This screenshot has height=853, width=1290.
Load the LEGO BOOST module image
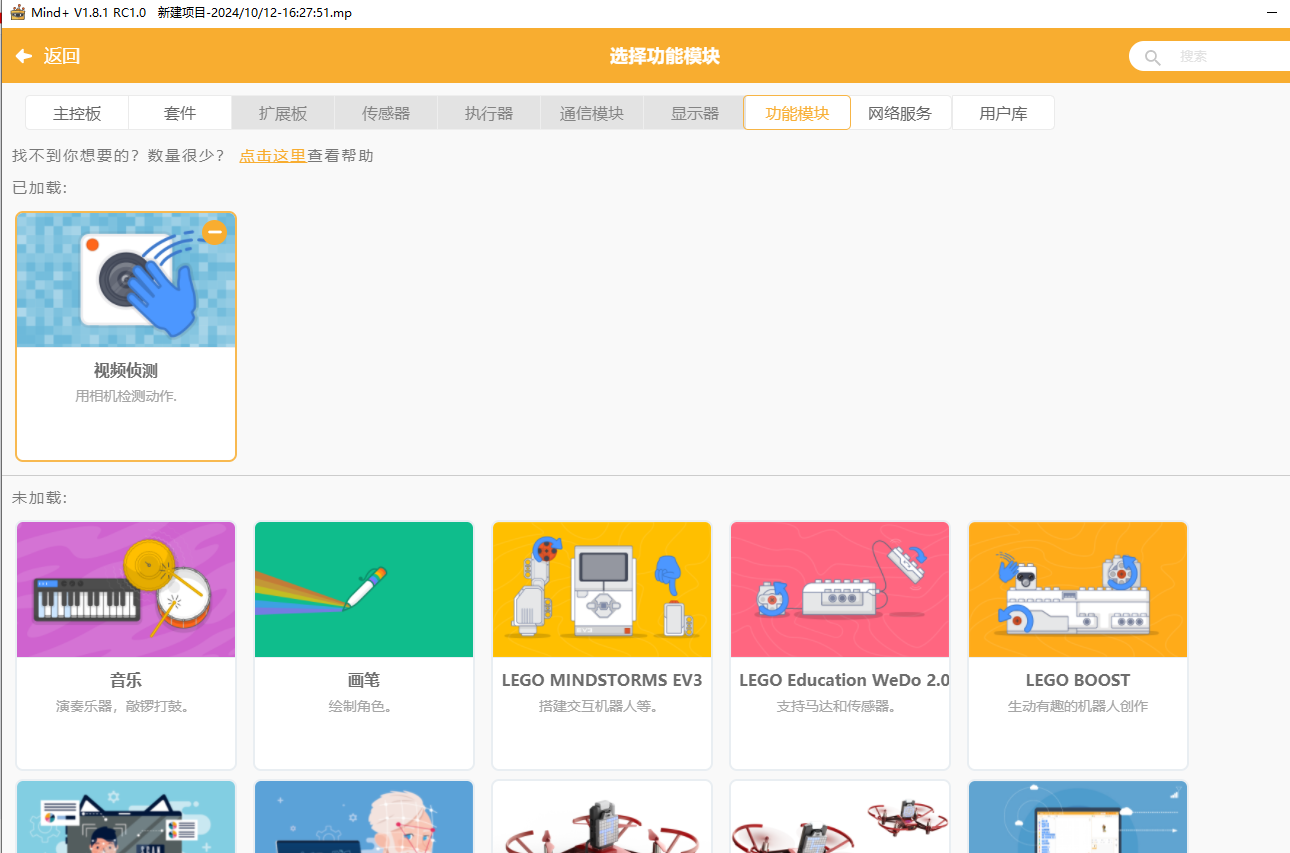pos(1078,589)
